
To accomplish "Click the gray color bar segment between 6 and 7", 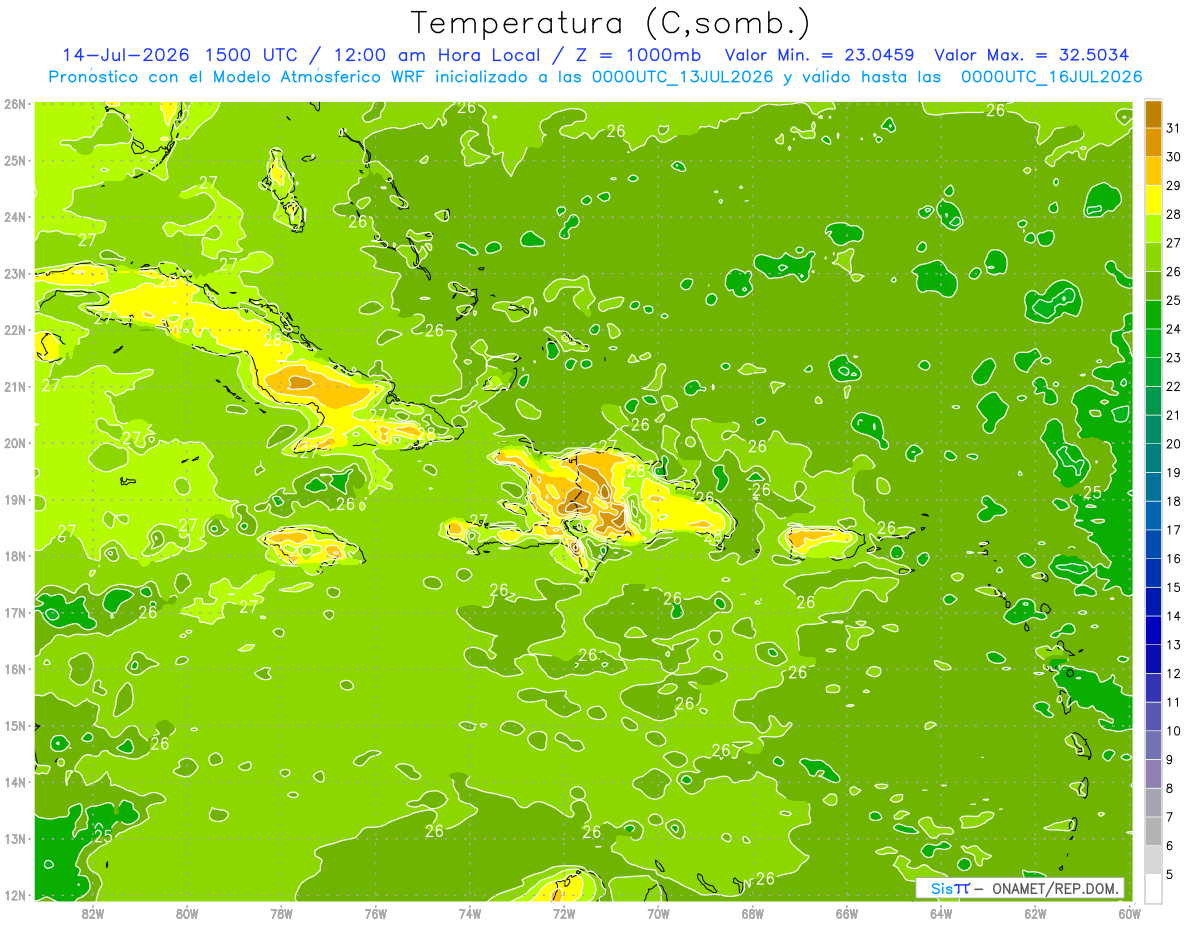I will (1153, 831).
